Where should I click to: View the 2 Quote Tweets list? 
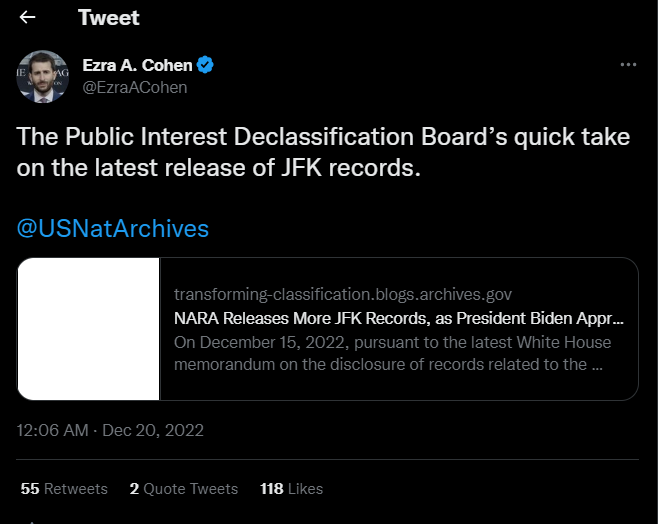tap(183, 489)
